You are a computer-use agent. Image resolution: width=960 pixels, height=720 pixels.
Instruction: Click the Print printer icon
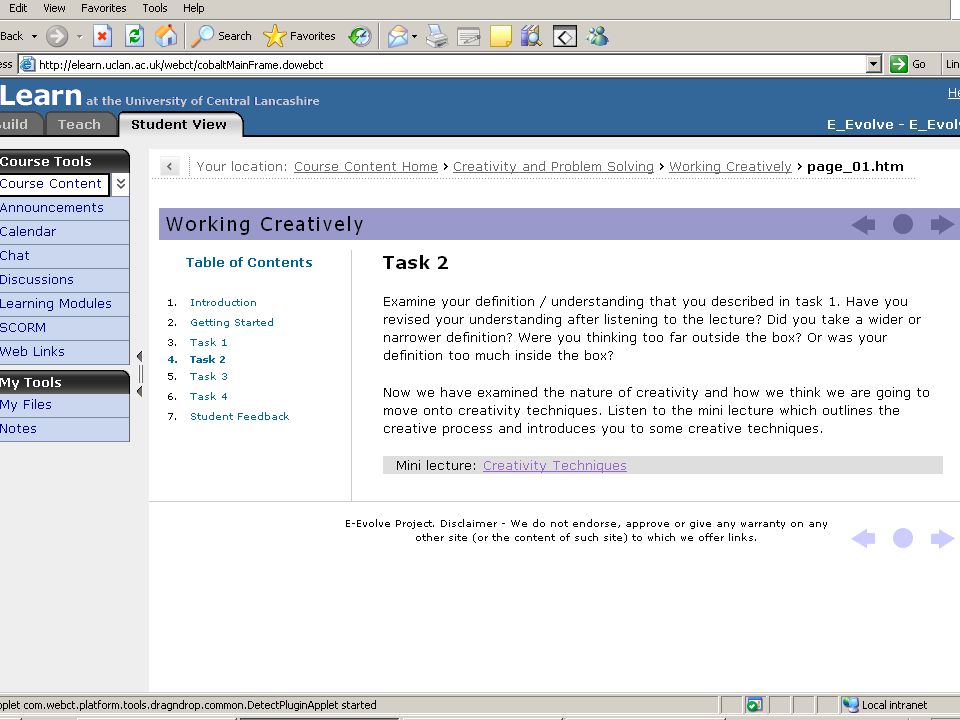[x=437, y=36]
